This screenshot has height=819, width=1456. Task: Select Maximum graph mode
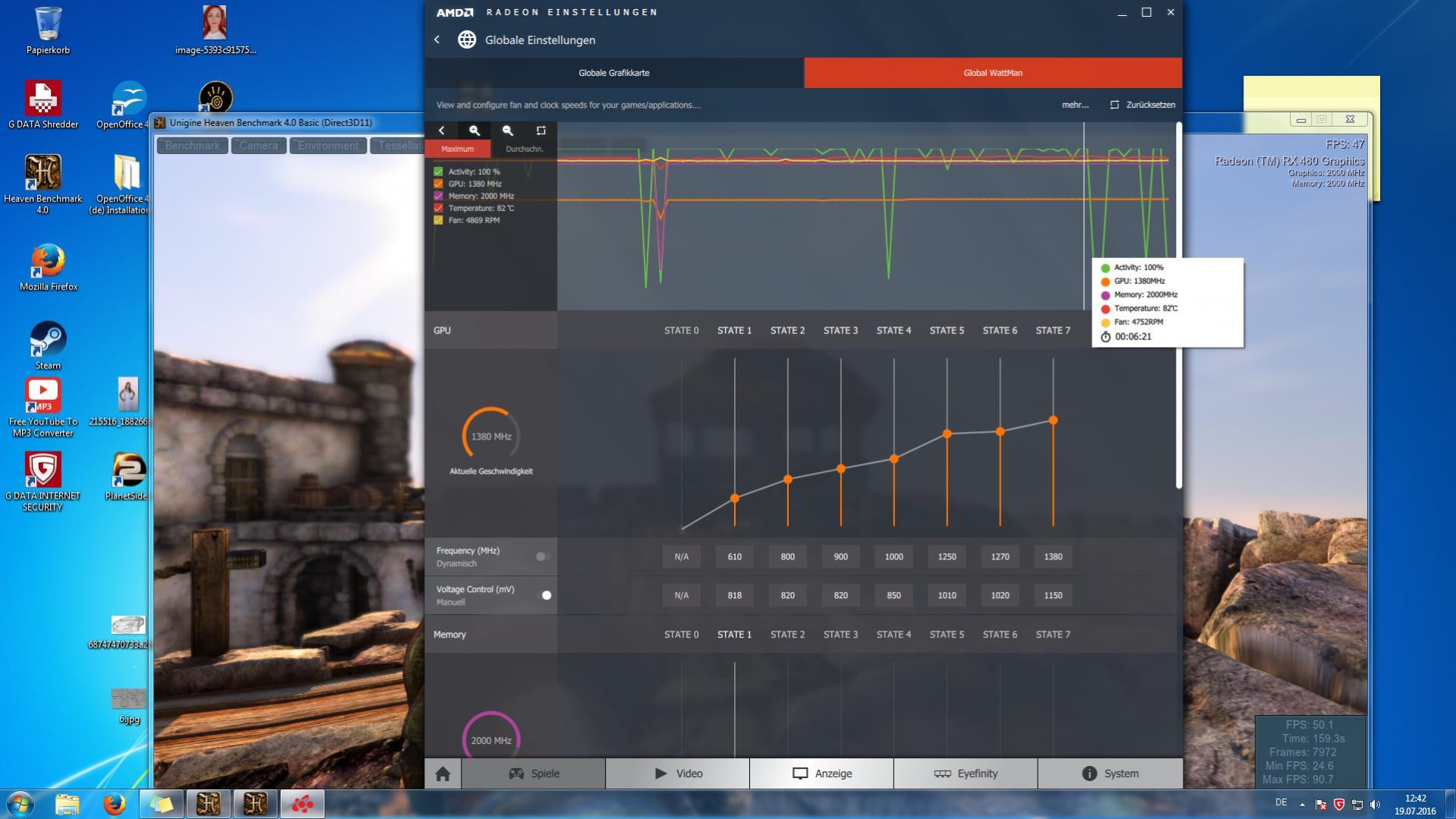[x=458, y=149]
